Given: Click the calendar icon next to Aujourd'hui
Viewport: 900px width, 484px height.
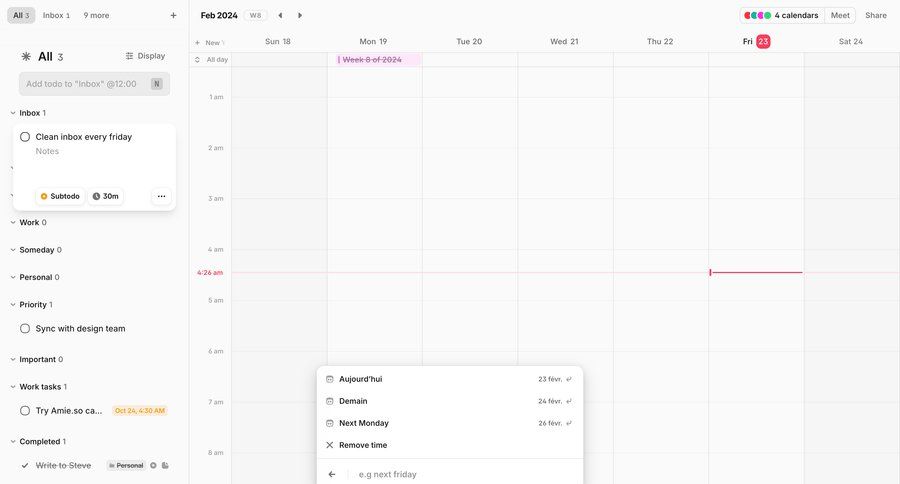Looking at the screenshot, I should pyautogui.click(x=329, y=379).
